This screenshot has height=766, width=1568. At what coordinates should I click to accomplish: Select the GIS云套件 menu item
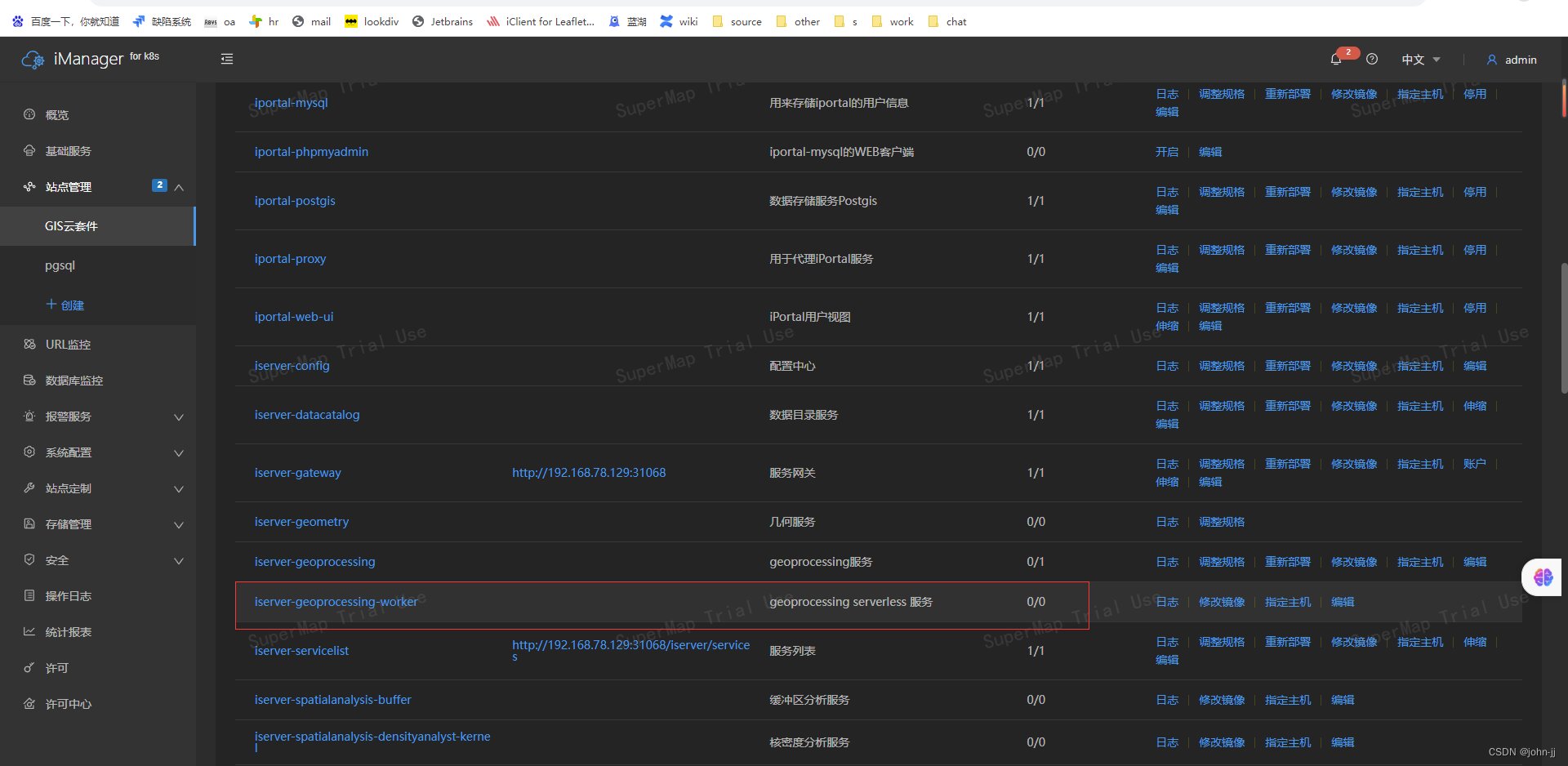pyautogui.click(x=97, y=226)
